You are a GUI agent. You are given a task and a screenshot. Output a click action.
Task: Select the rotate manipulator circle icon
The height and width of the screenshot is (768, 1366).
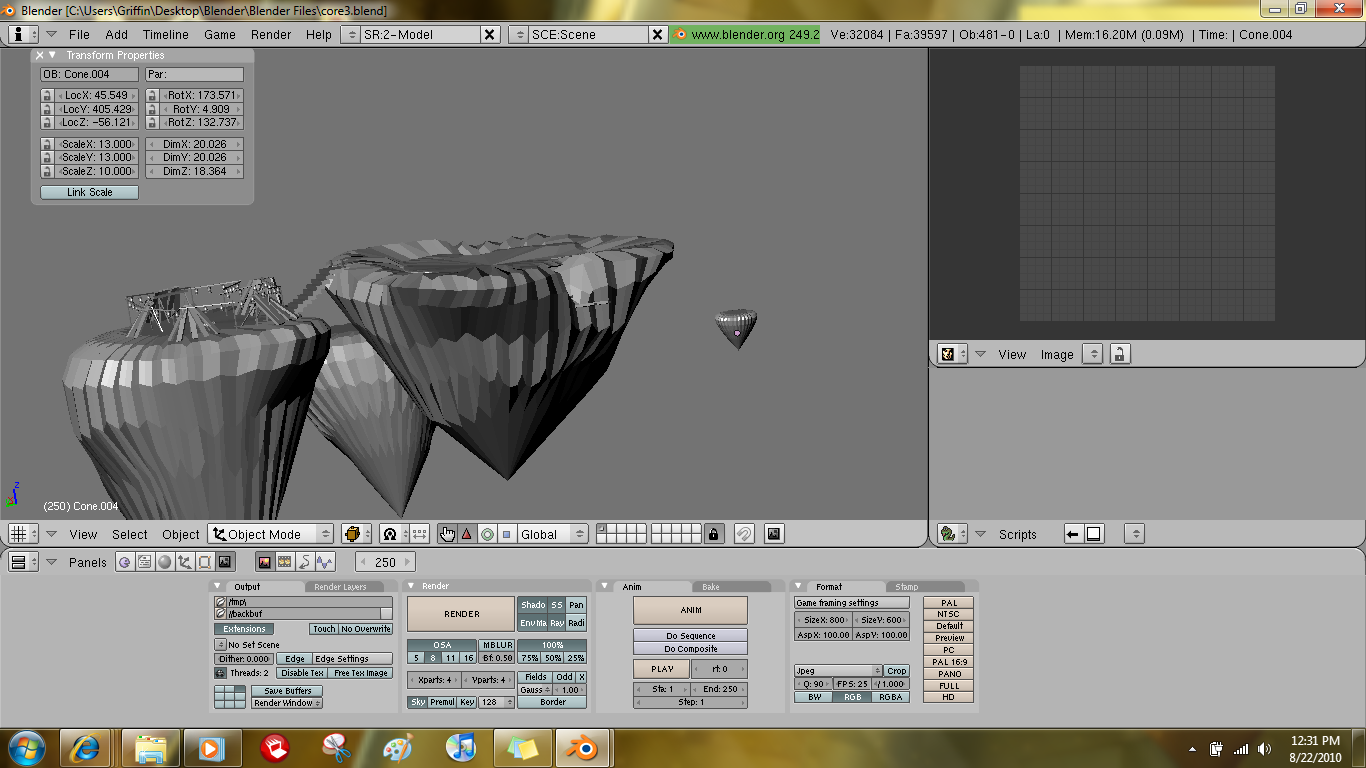pyautogui.click(x=487, y=534)
